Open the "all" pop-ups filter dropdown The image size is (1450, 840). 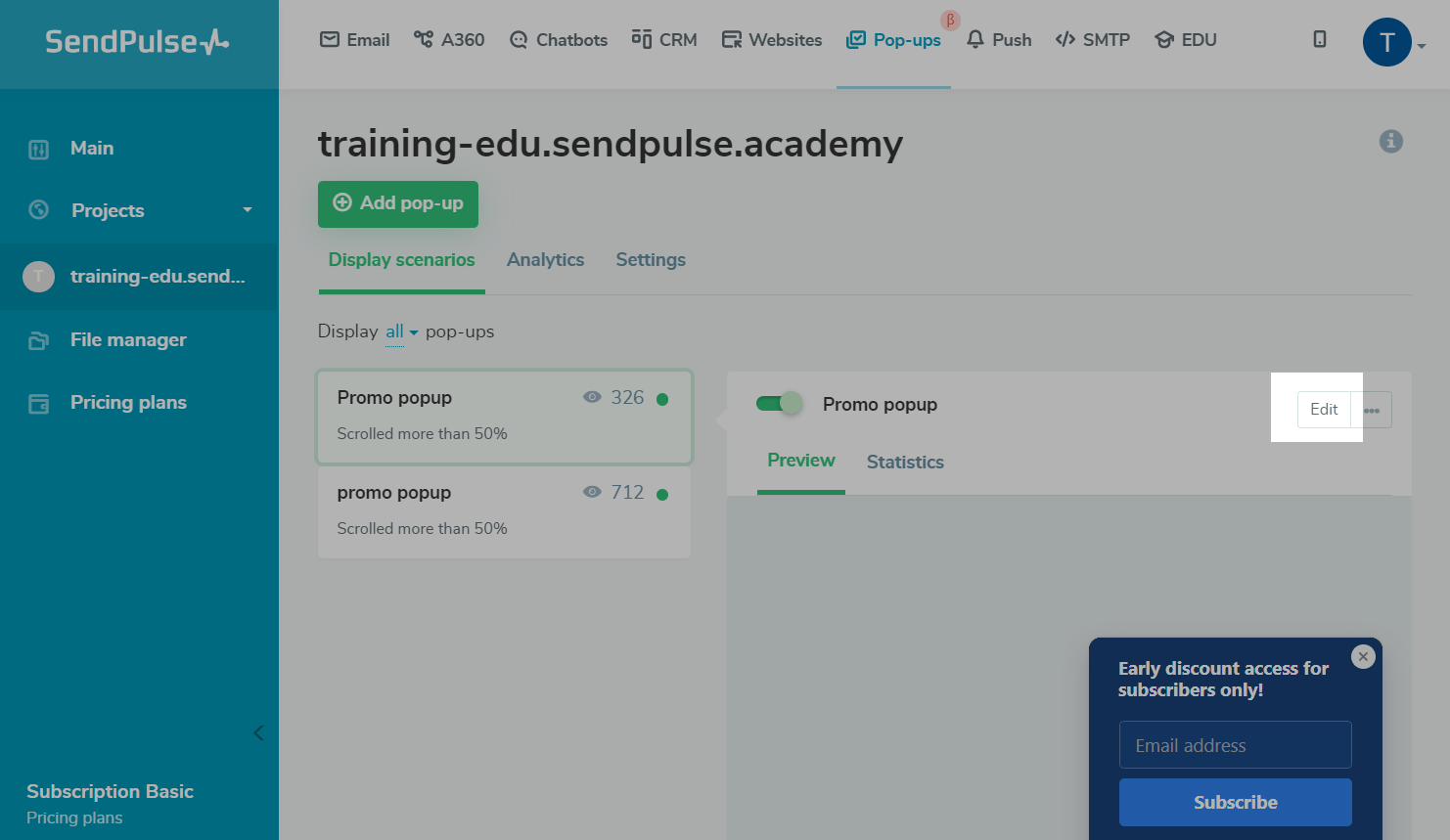(x=401, y=332)
